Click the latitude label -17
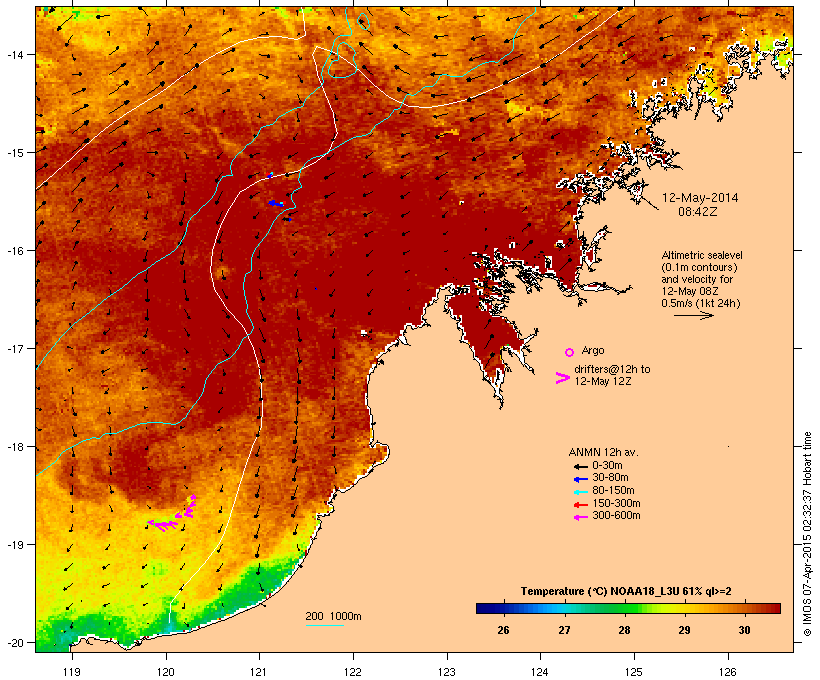820x680 pixels. point(15,348)
